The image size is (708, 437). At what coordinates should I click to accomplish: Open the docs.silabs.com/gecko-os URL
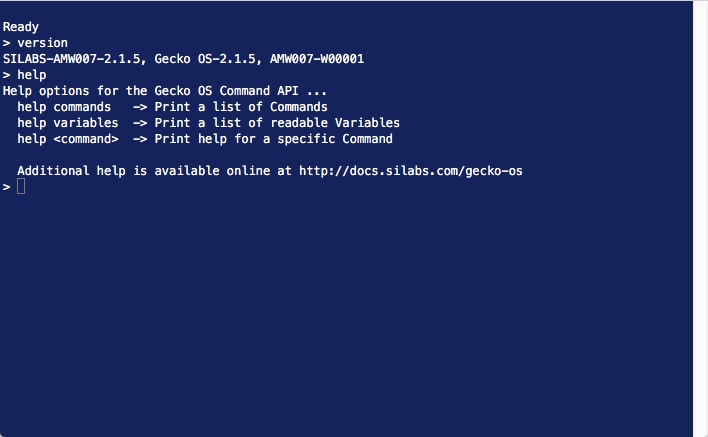(x=410, y=171)
